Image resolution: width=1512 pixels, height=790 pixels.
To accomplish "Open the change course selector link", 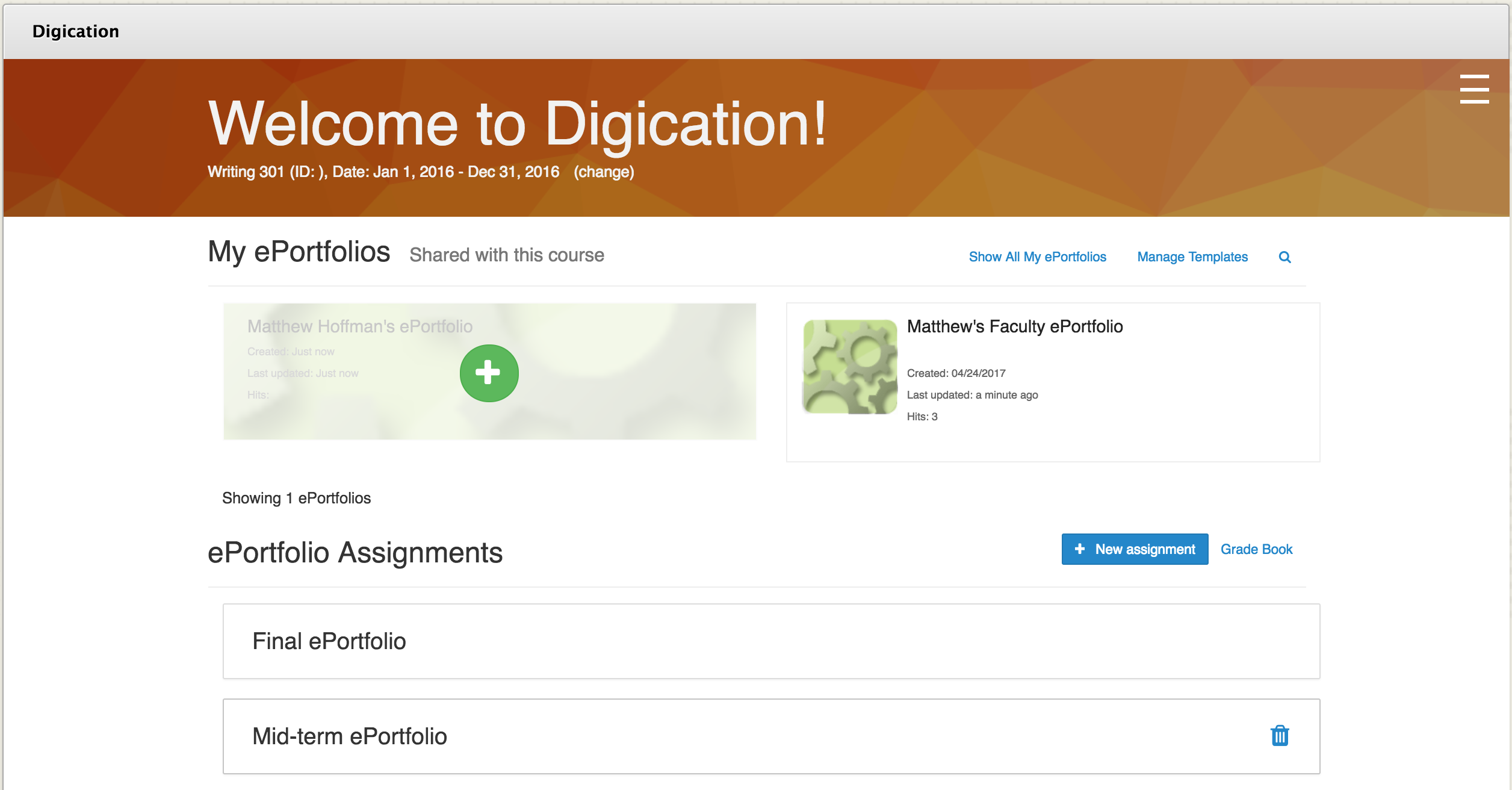I will 604,172.
